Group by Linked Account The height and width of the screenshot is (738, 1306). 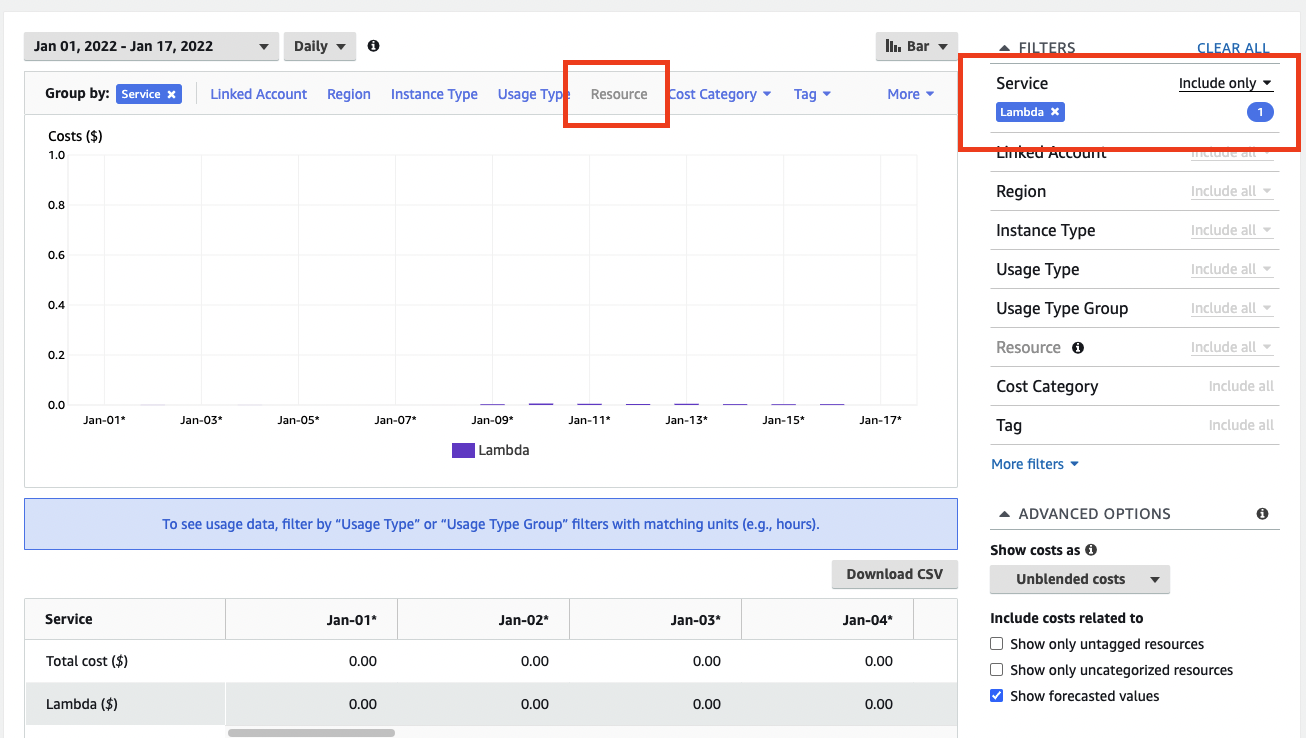tap(259, 94)
